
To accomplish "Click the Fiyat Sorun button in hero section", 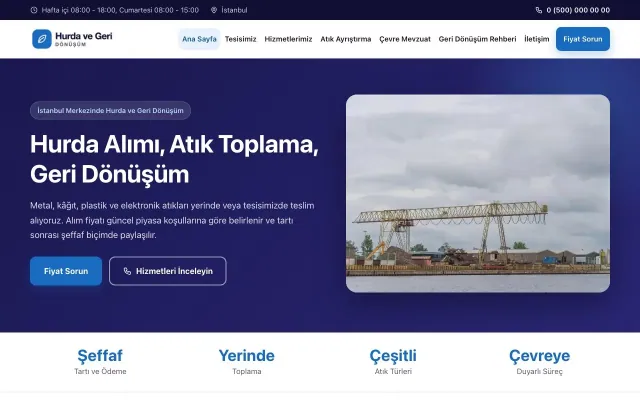I will coord(66,271).
